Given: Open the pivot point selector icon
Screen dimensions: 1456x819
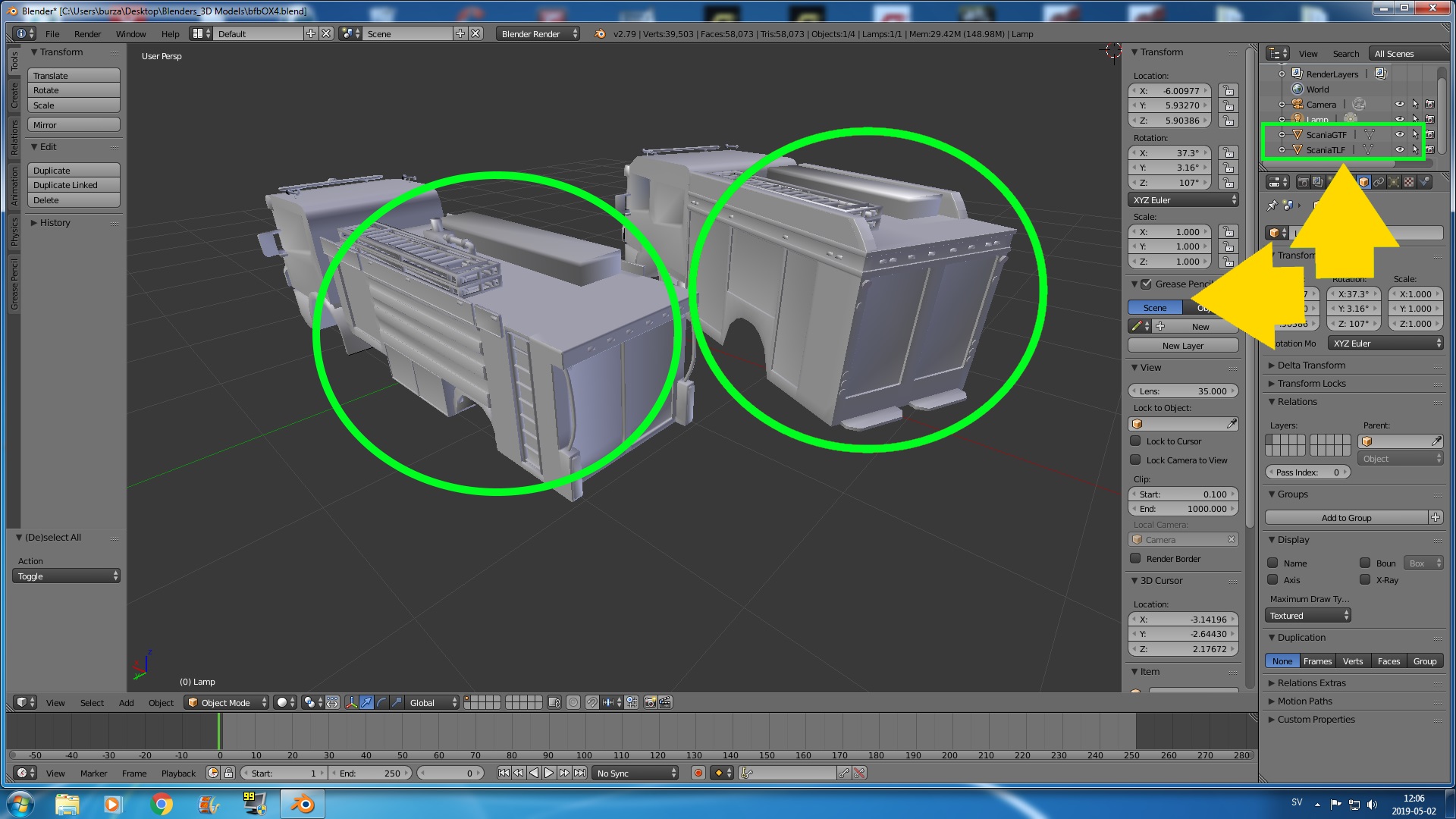Looking at the screenshot, I should (312, 703).
